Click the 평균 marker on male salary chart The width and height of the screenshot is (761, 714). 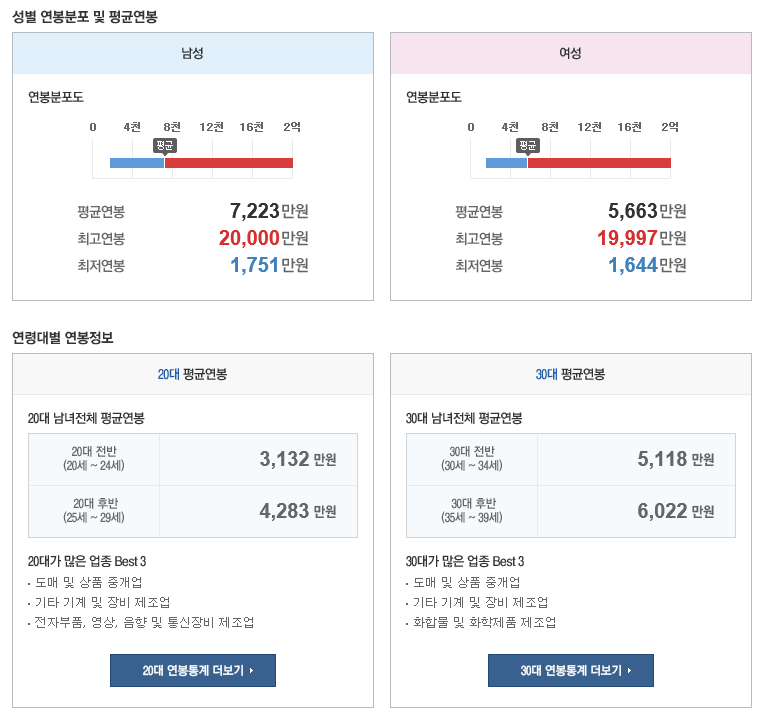point(165,145)
